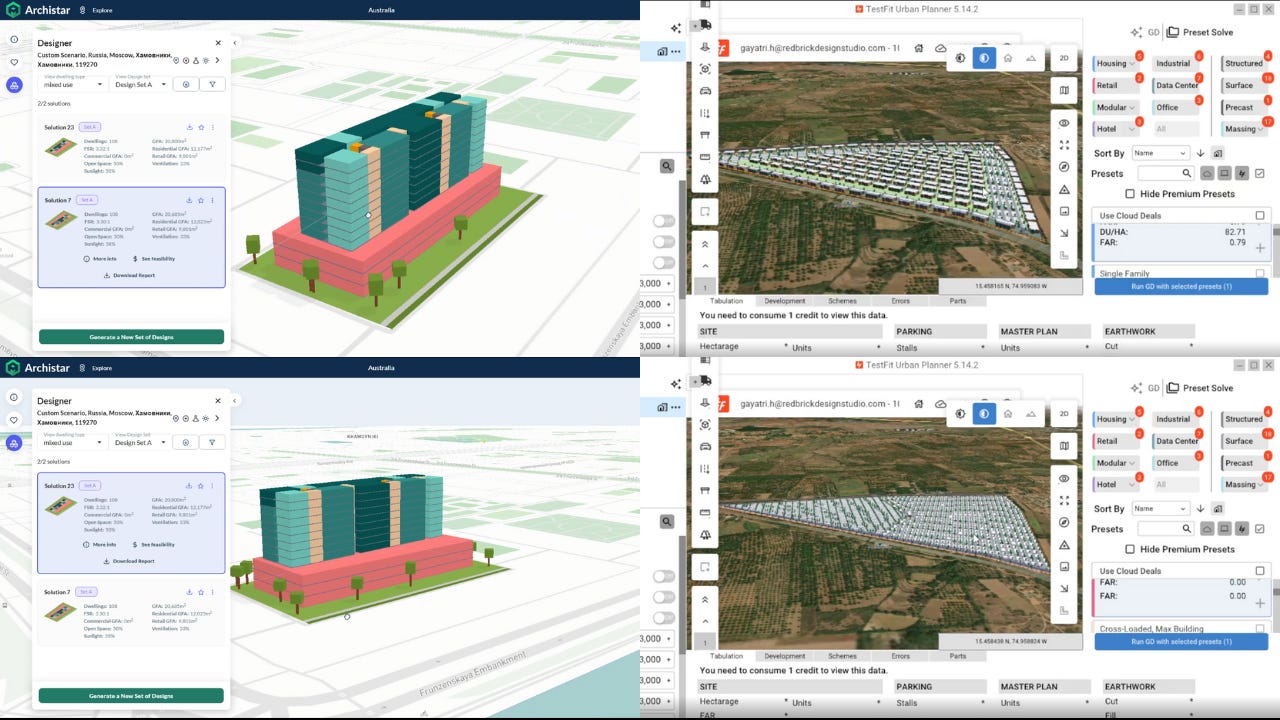
Task: Open Design Set A dropdown in upper Archistar
Action: tap(139, 84)
